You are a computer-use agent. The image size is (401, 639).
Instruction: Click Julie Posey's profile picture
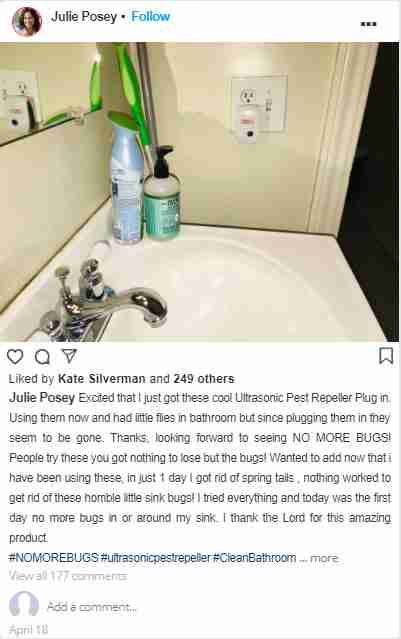point(27,22)
